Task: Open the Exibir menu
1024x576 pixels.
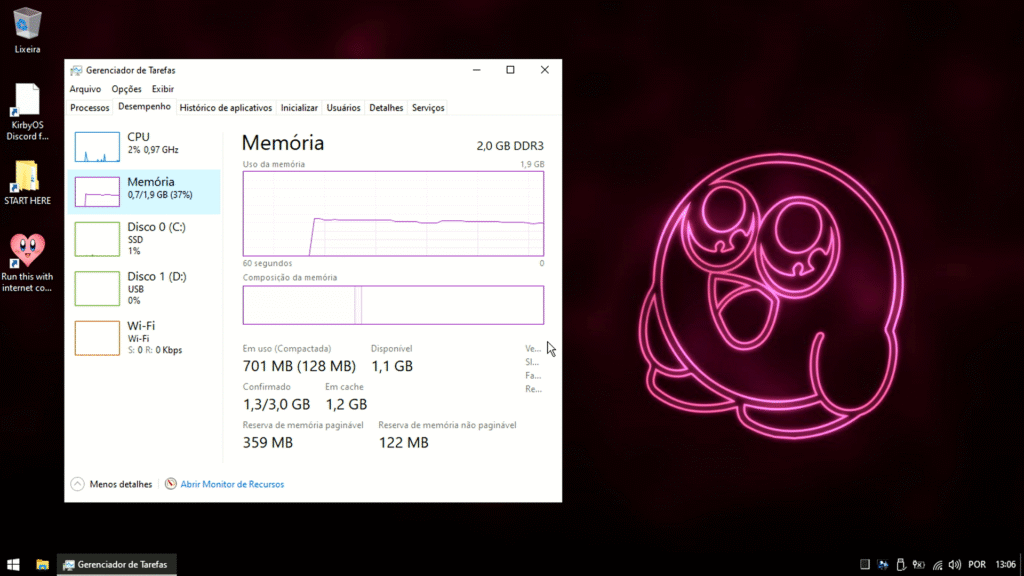Action: click(x=163, y=89)
